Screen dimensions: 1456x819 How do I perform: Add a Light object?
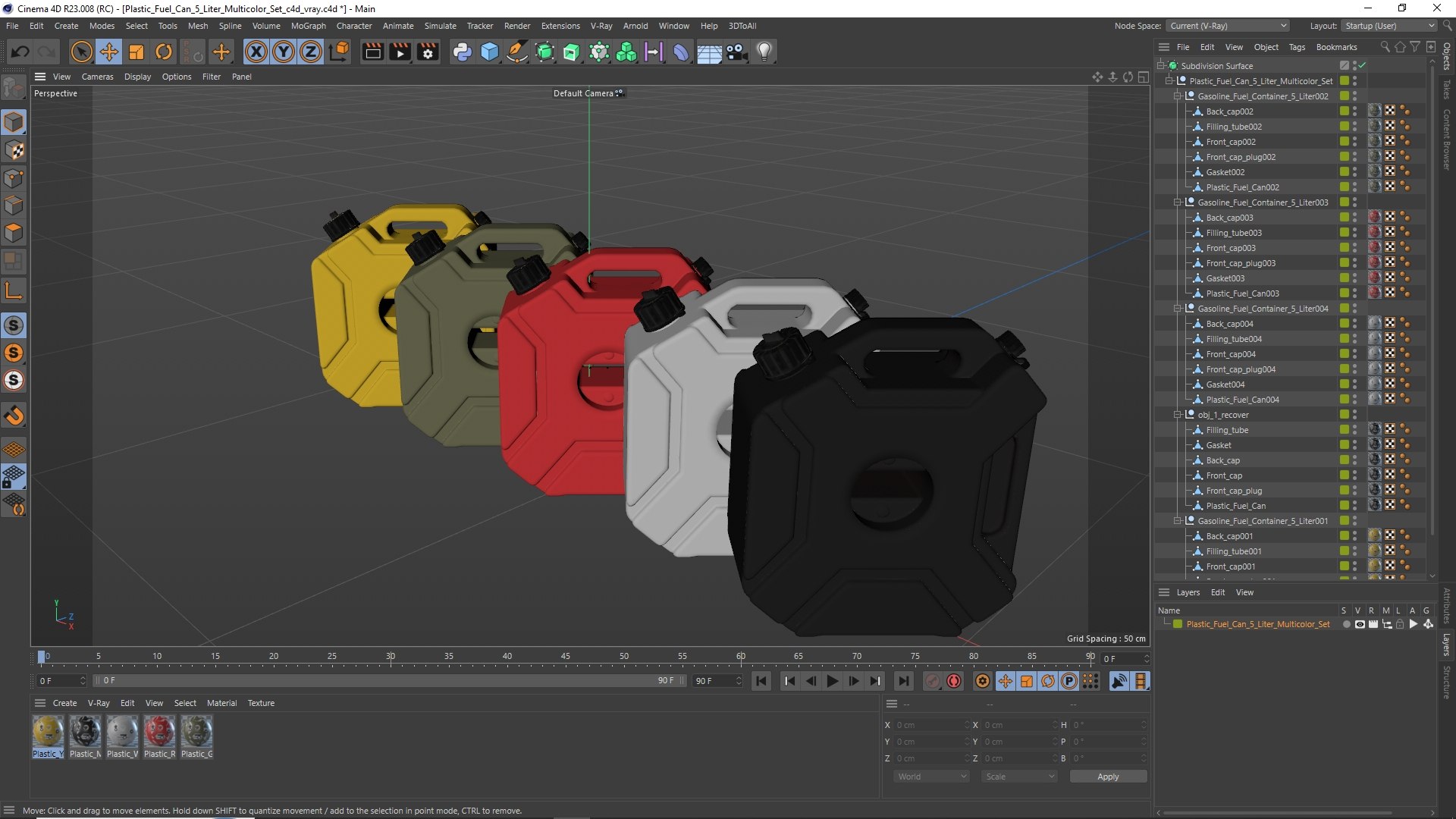[764, 52]
